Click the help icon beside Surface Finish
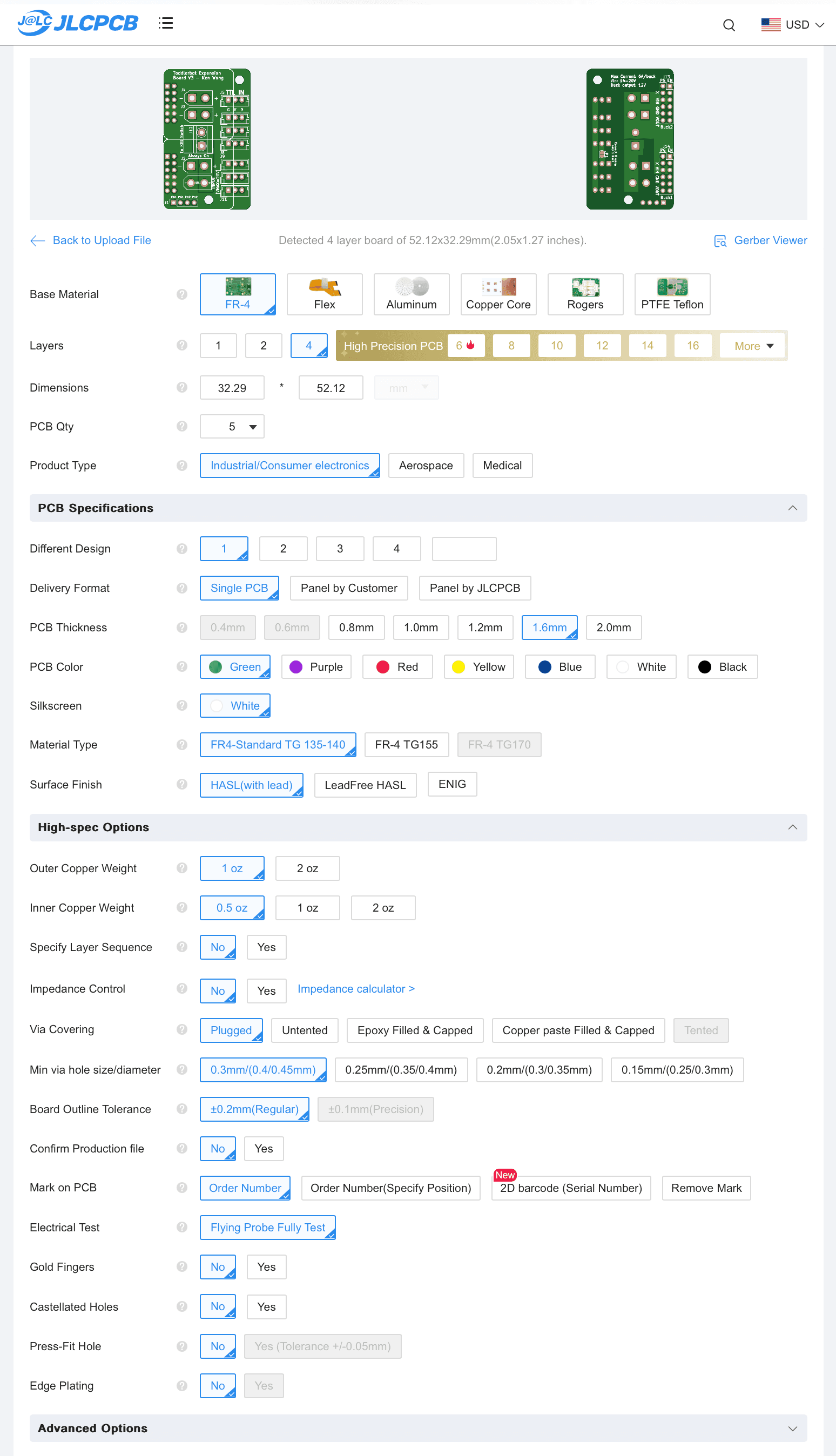 click(x=182, y=784)
